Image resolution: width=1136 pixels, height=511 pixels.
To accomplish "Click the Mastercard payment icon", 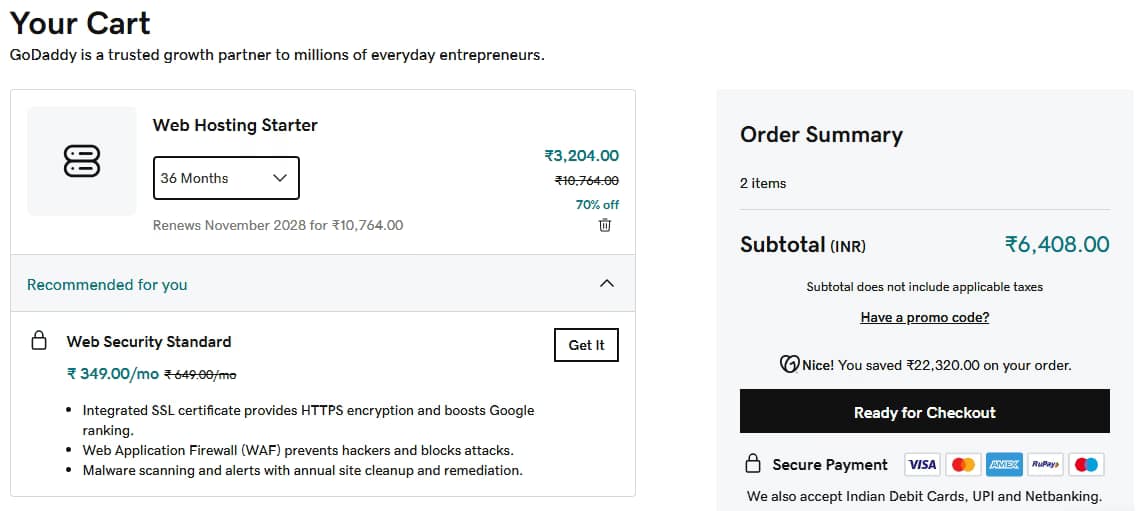I will (x=963, y=465).
